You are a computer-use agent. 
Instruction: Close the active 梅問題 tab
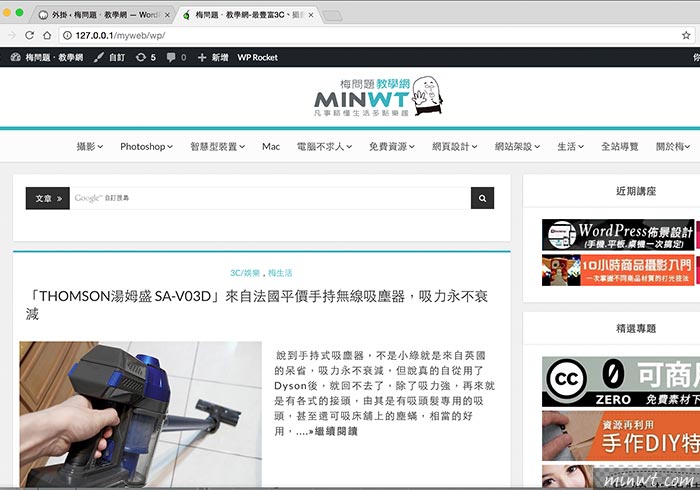(x=311, y=15)
